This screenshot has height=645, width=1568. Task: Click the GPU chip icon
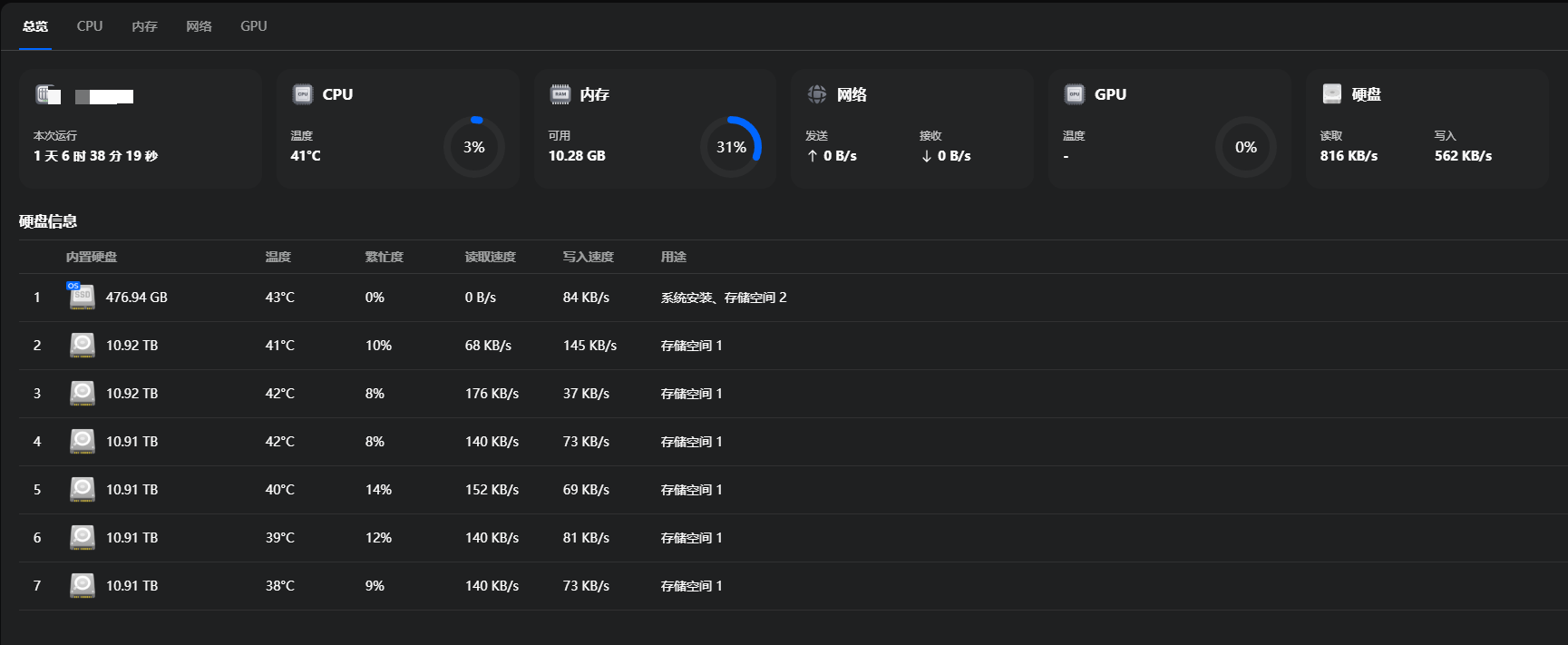tap(1075, 94)
